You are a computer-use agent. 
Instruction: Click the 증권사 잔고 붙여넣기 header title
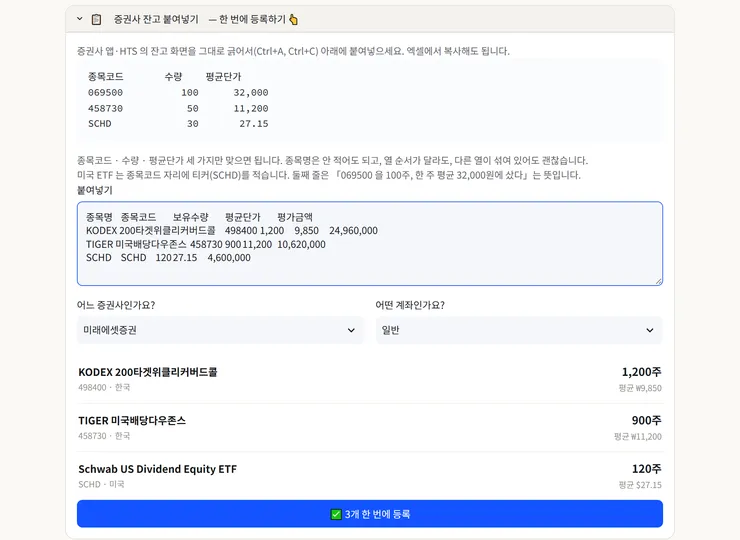156,19
